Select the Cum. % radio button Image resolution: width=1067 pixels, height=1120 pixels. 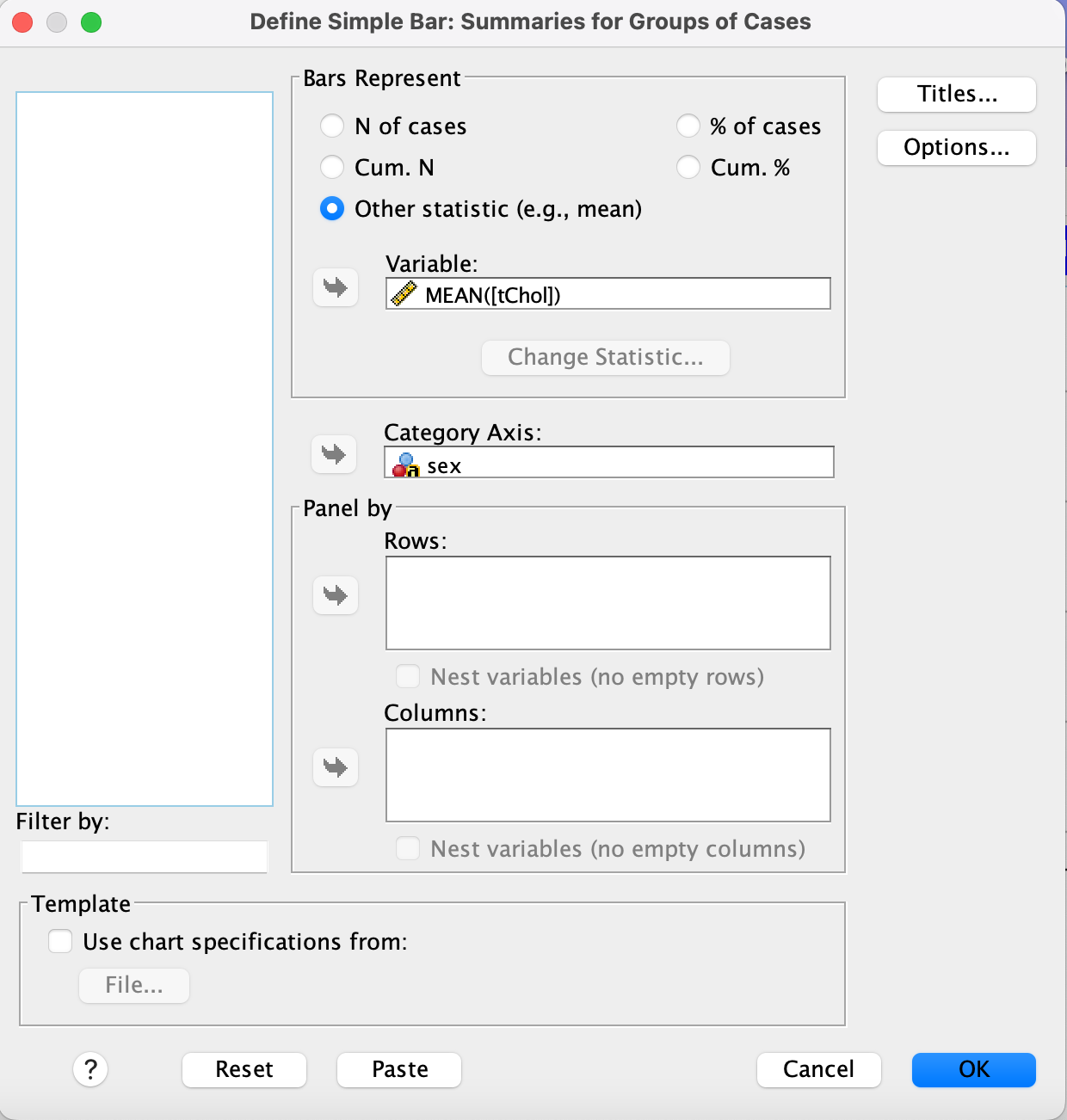[x=688, y=167]
